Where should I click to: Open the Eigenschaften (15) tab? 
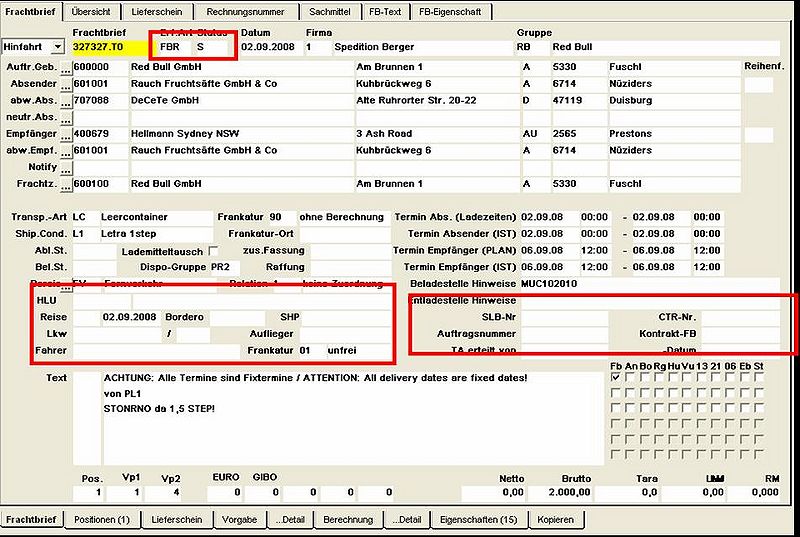coord(479,520)
